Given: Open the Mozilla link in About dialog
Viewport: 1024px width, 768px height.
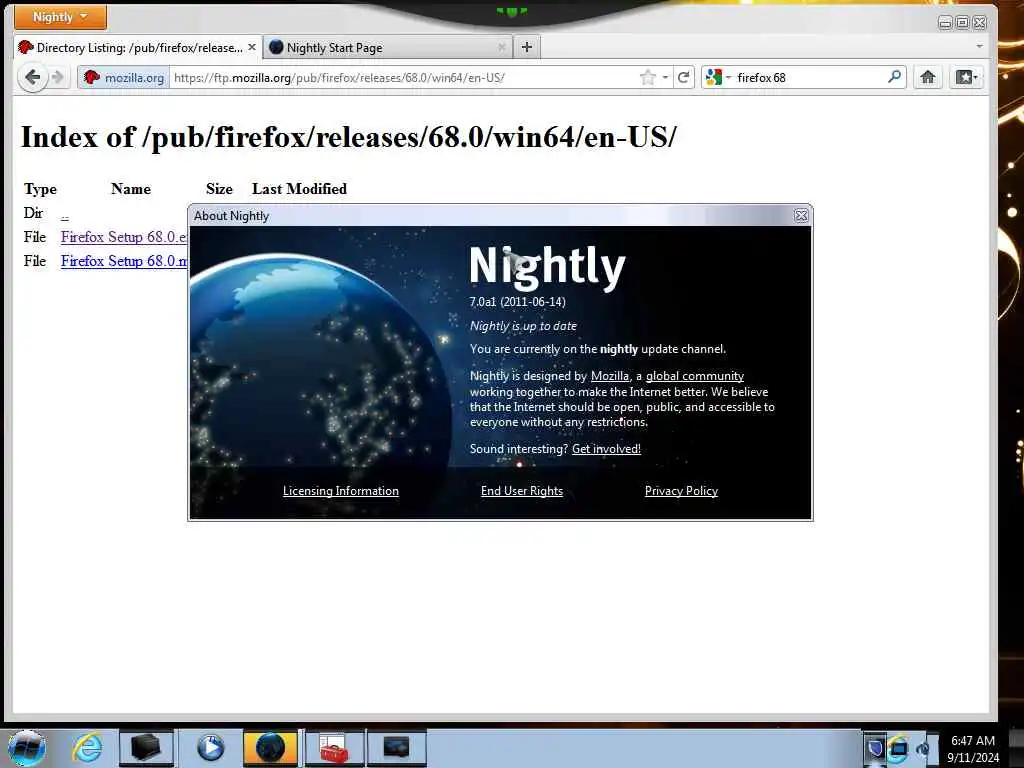Looking at the screenshot, I should (x=610, y=376).
